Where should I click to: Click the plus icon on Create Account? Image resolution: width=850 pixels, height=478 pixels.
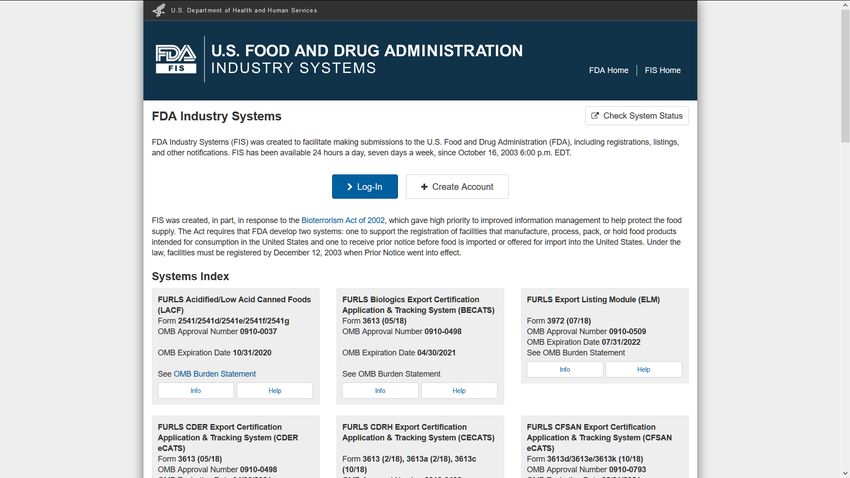tap(424, 187)
